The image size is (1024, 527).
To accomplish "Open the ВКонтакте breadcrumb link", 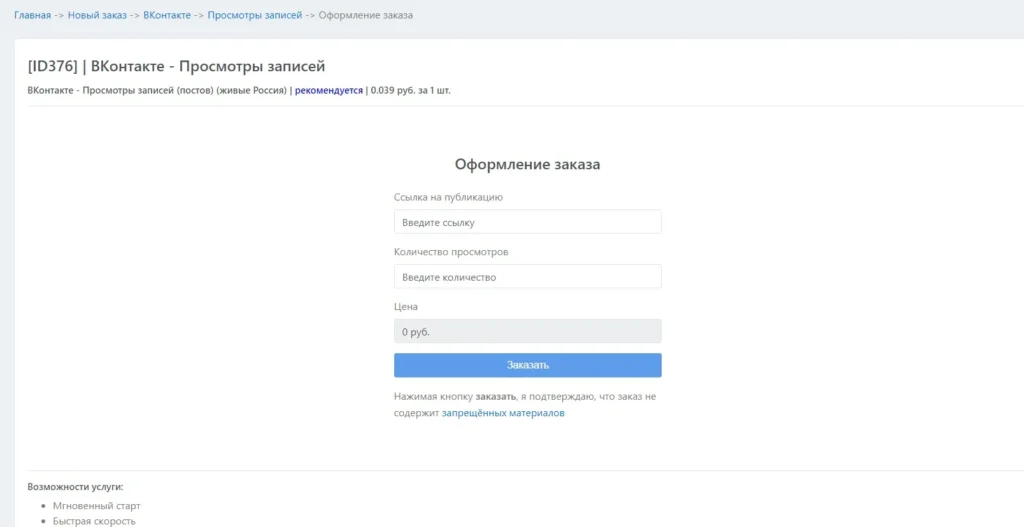I will pos(167,15).
